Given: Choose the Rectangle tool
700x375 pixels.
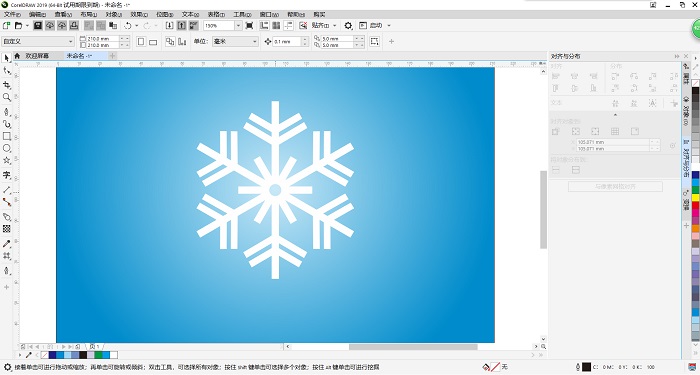Looking at the screenshot, I should (7, 136).
